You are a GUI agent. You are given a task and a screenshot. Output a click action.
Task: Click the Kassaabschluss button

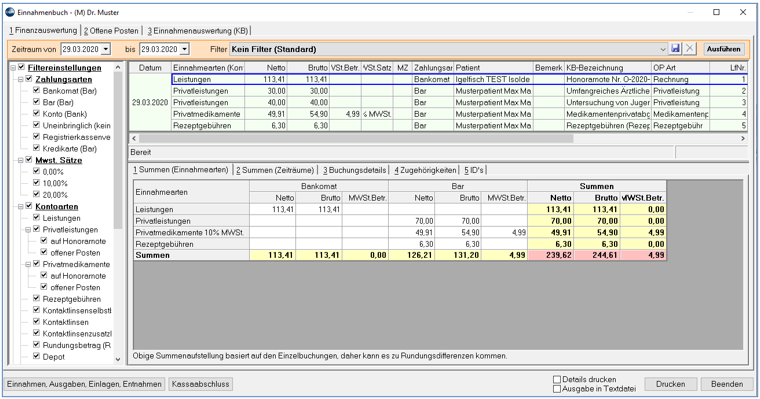coord(200,384)
